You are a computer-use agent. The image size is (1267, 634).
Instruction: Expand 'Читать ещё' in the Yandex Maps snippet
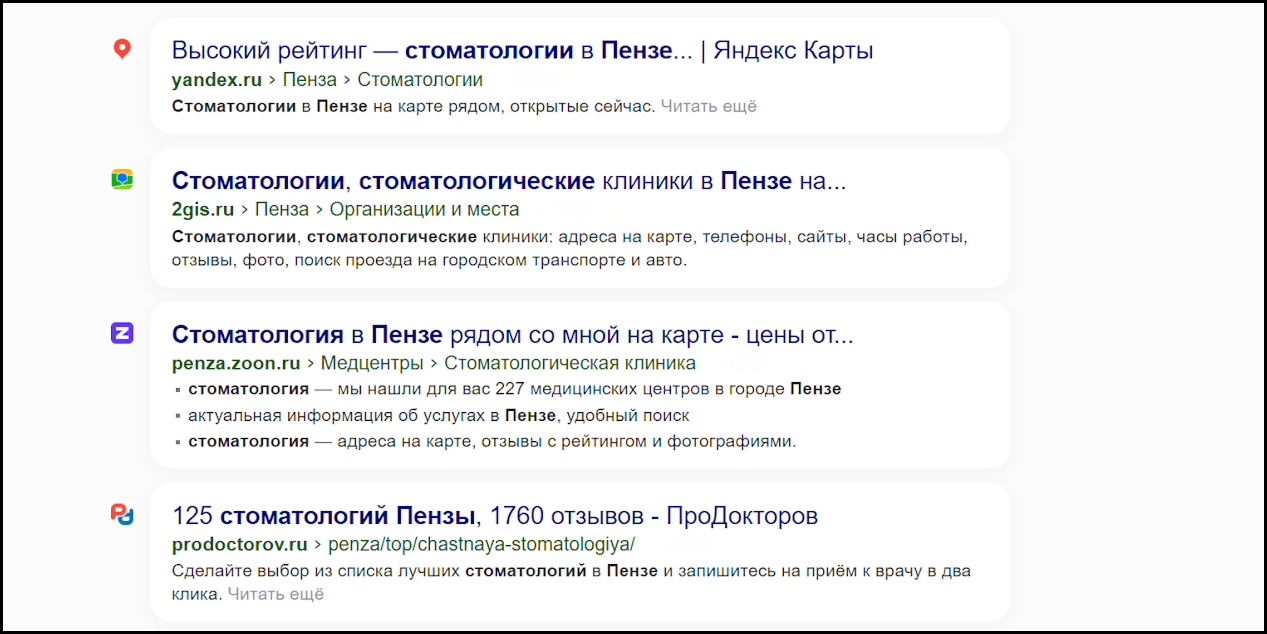coord(708,106)
